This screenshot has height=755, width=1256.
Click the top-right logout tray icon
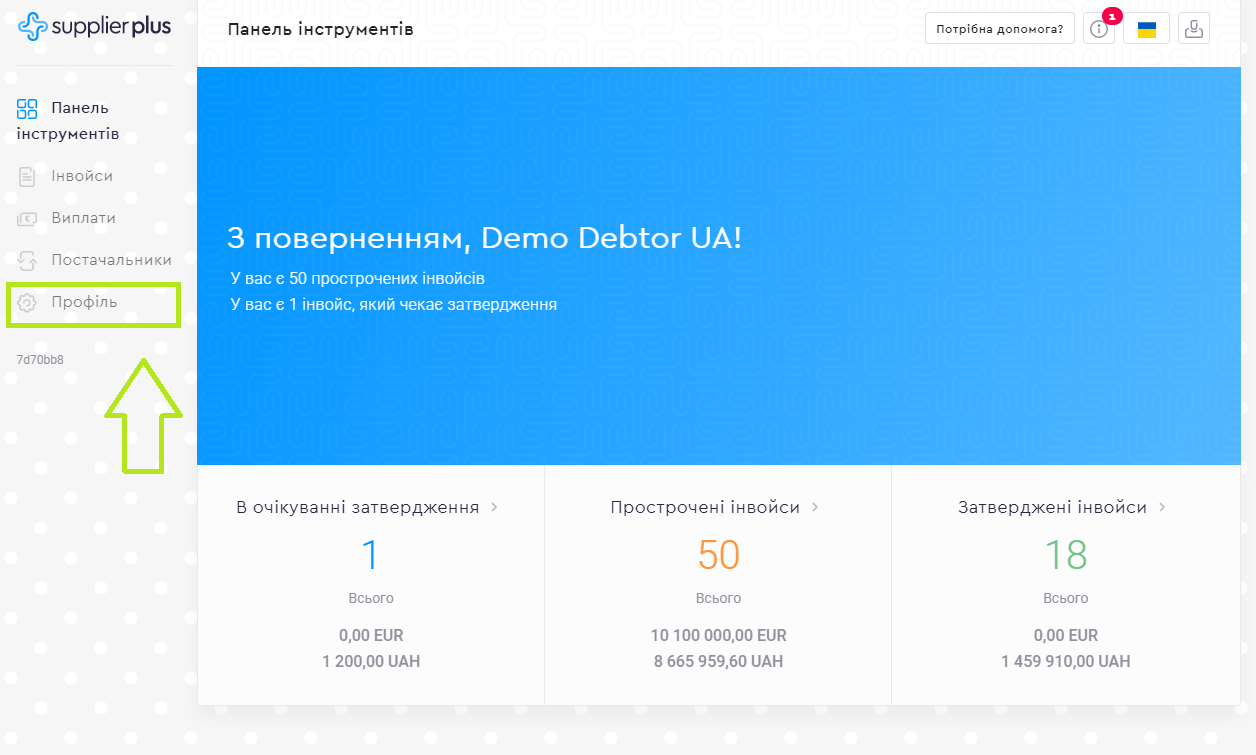point(1193,29)
